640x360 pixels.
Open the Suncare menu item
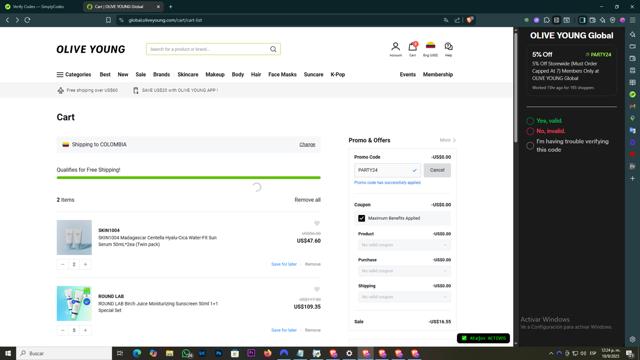click(x=313, y=75)
